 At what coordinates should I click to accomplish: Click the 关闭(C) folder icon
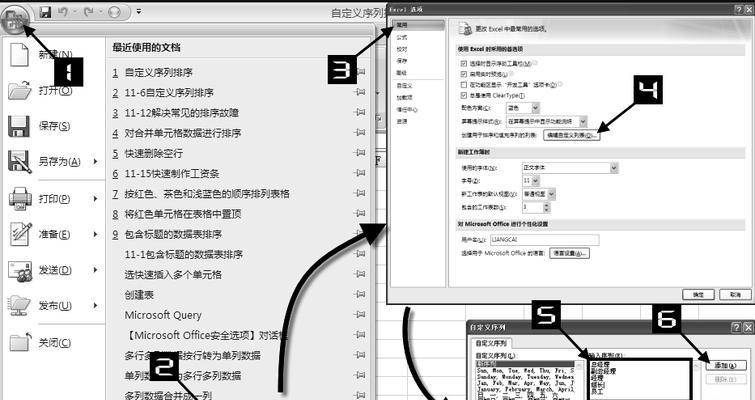coord(20,342)
